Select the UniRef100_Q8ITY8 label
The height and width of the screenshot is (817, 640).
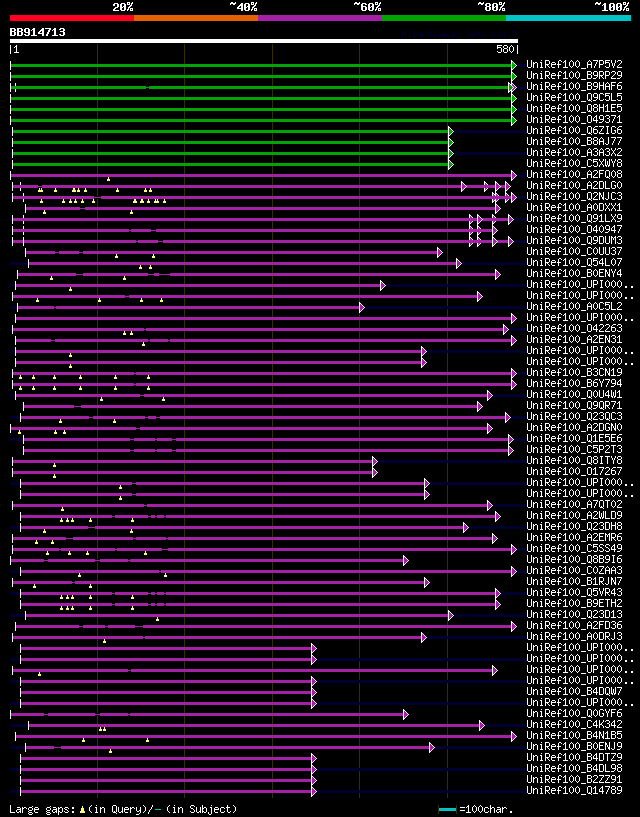pyautogui.click(x=574, y=461)
